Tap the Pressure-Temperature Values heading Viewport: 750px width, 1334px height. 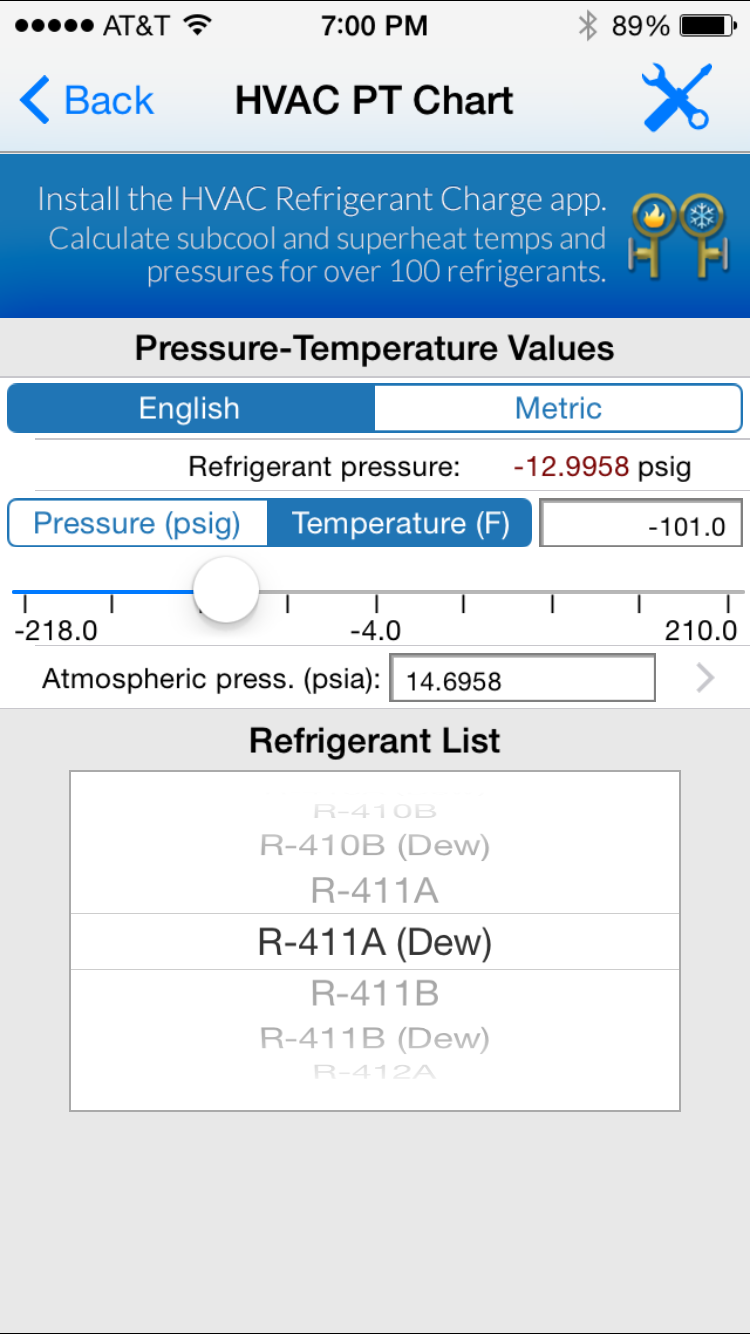tap(375, 348)
